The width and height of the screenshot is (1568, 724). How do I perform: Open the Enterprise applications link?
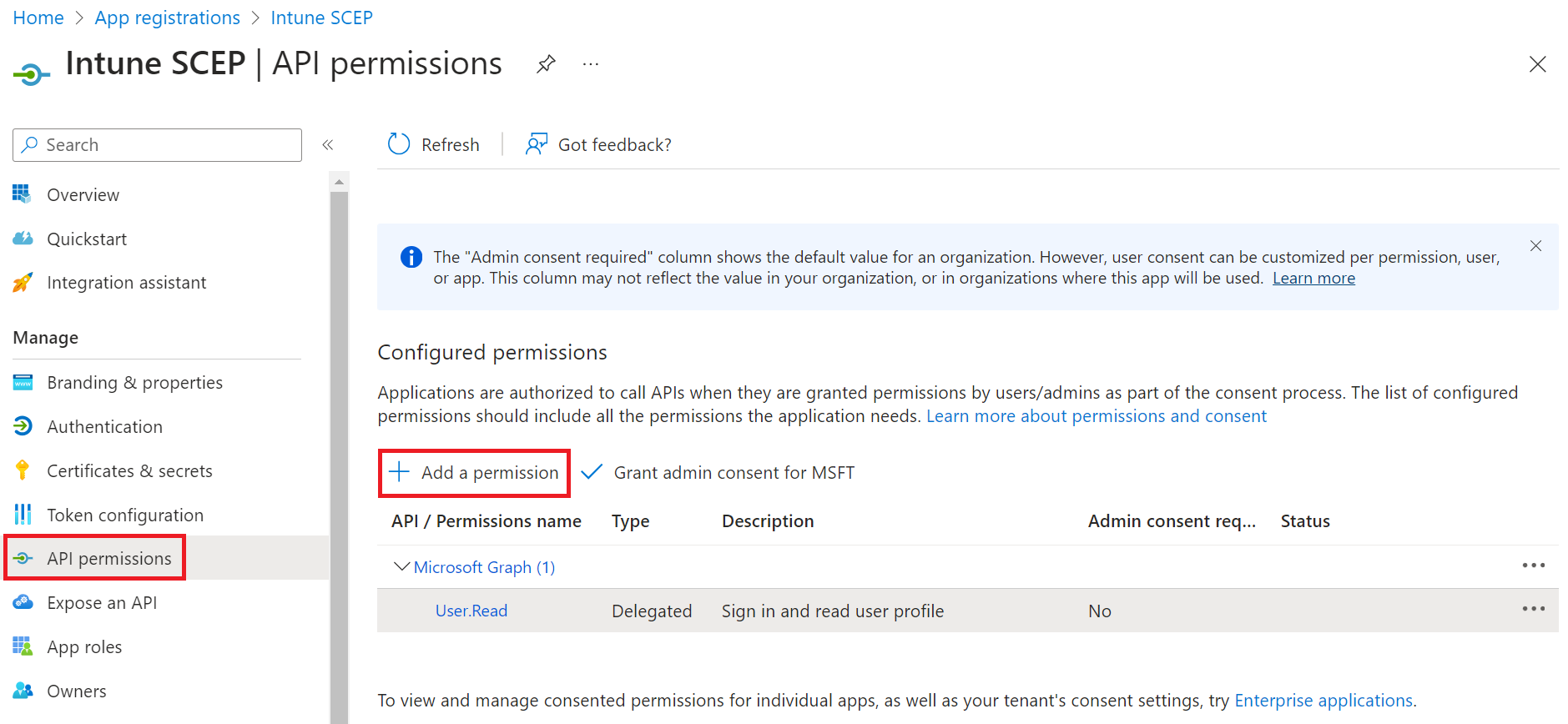pyautogui.click(x=1323, y=700)
